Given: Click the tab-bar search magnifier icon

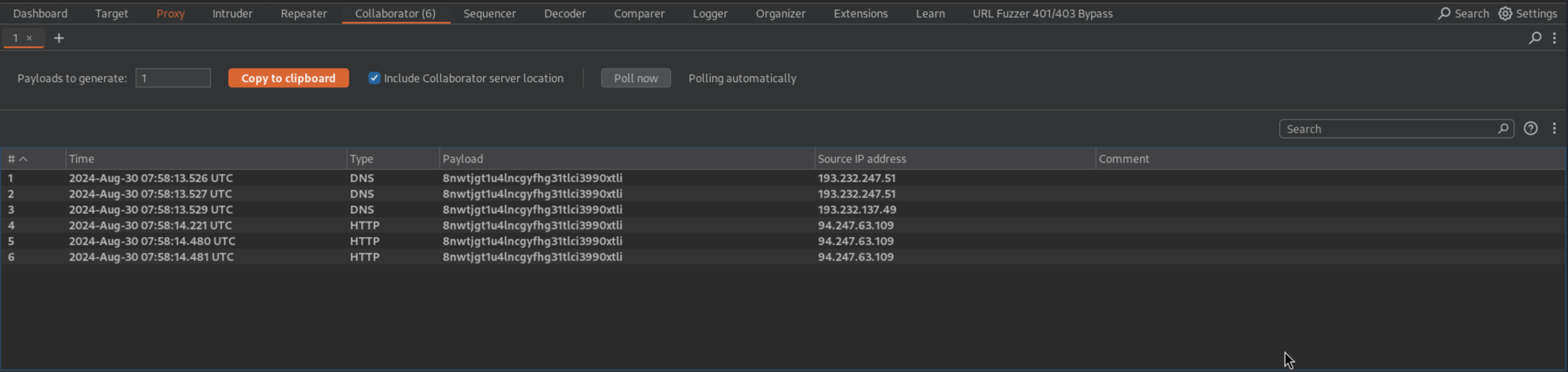Looking at the screenshot, I should (1535, 38).
